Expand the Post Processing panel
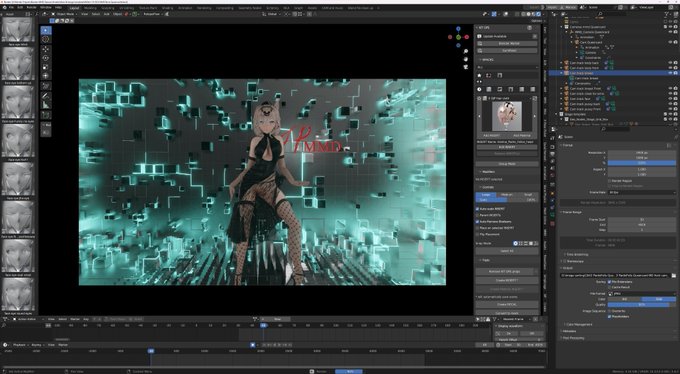Screen dimensions: 680x374 (573, 338)
